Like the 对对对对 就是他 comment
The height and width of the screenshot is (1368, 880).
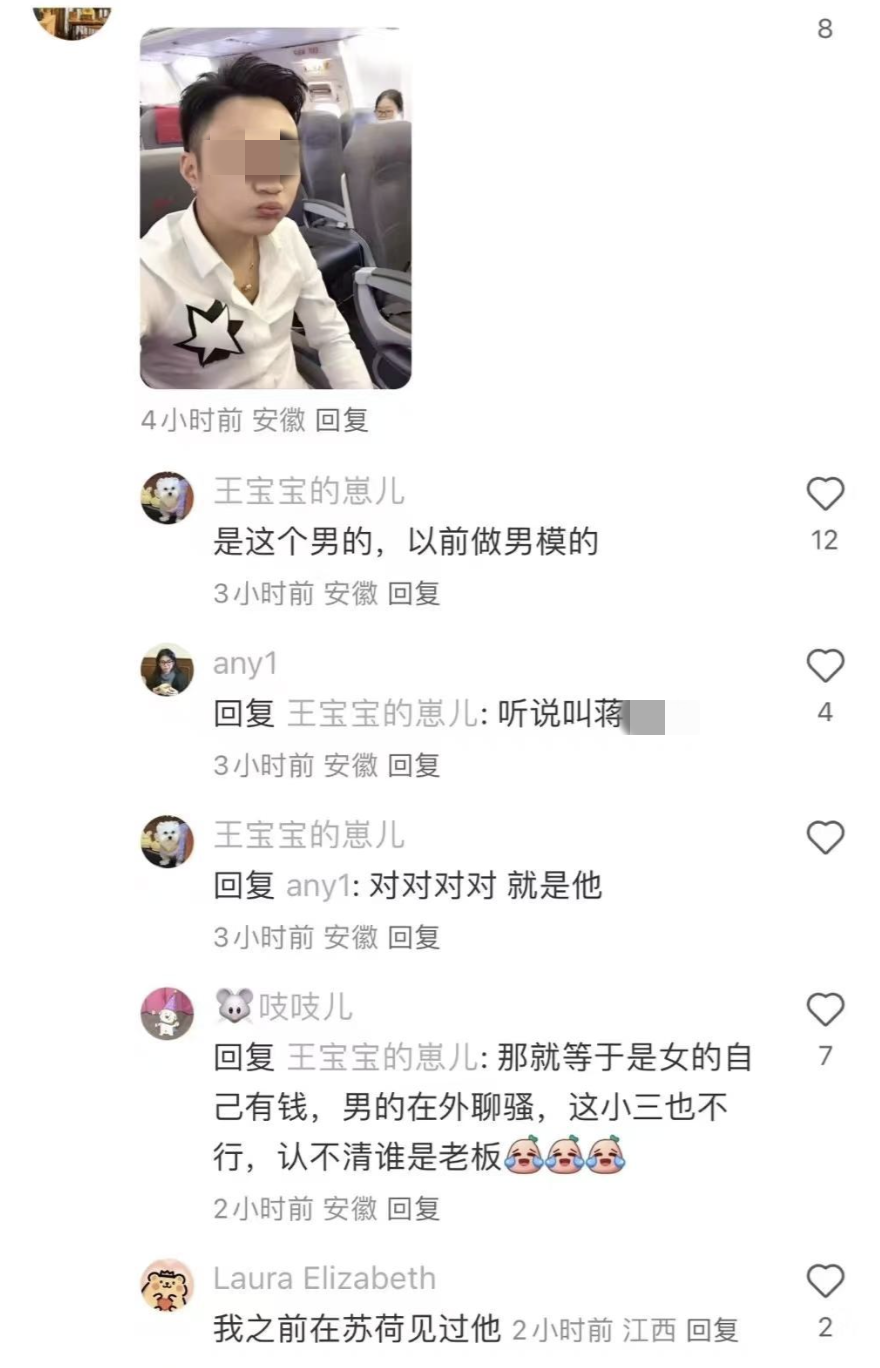point(825,838)
